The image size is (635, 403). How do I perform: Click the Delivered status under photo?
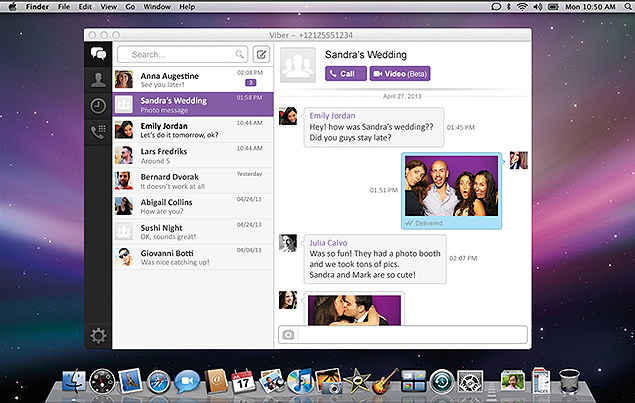click(424, 223)
